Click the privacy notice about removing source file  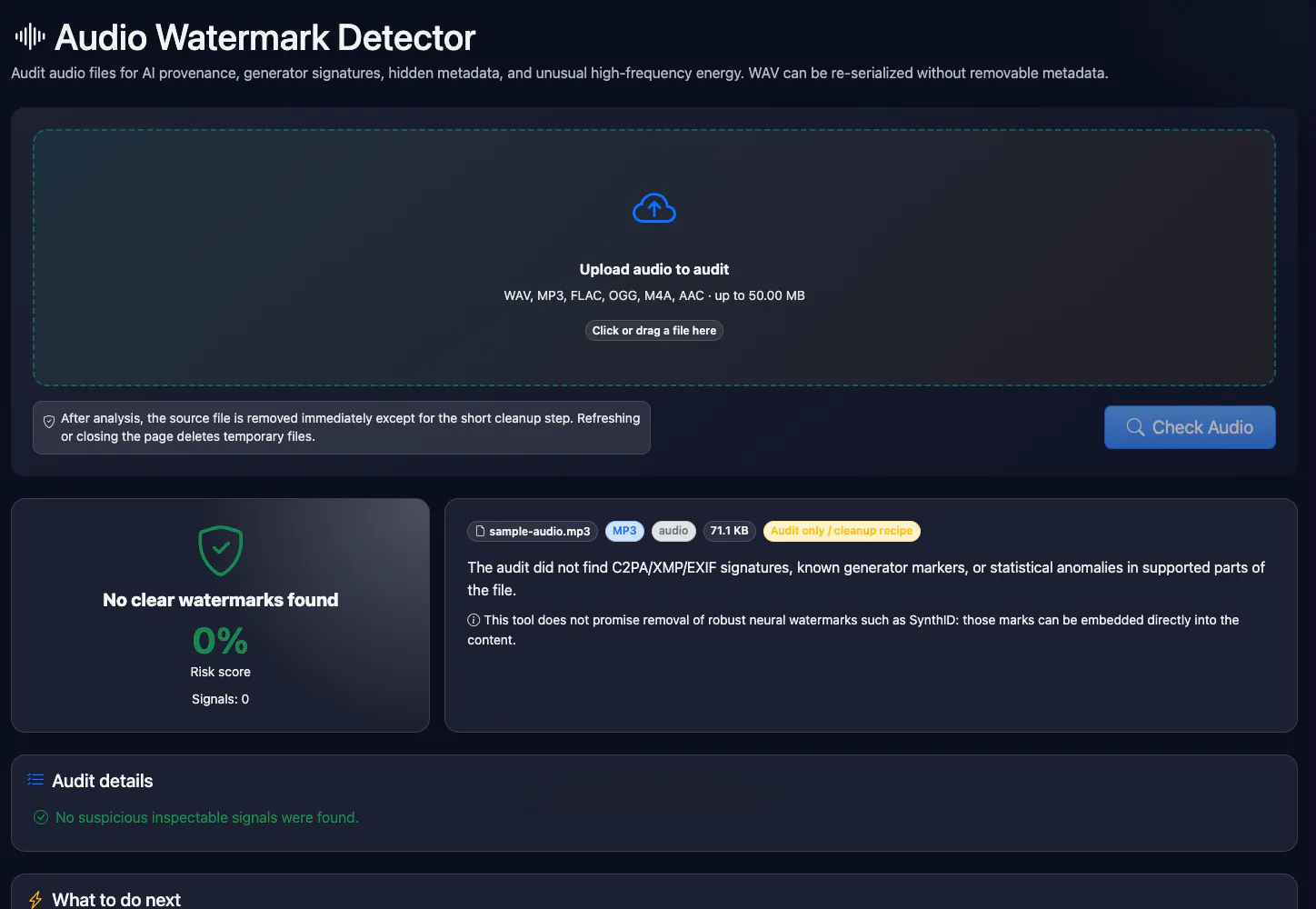(342, 427)
